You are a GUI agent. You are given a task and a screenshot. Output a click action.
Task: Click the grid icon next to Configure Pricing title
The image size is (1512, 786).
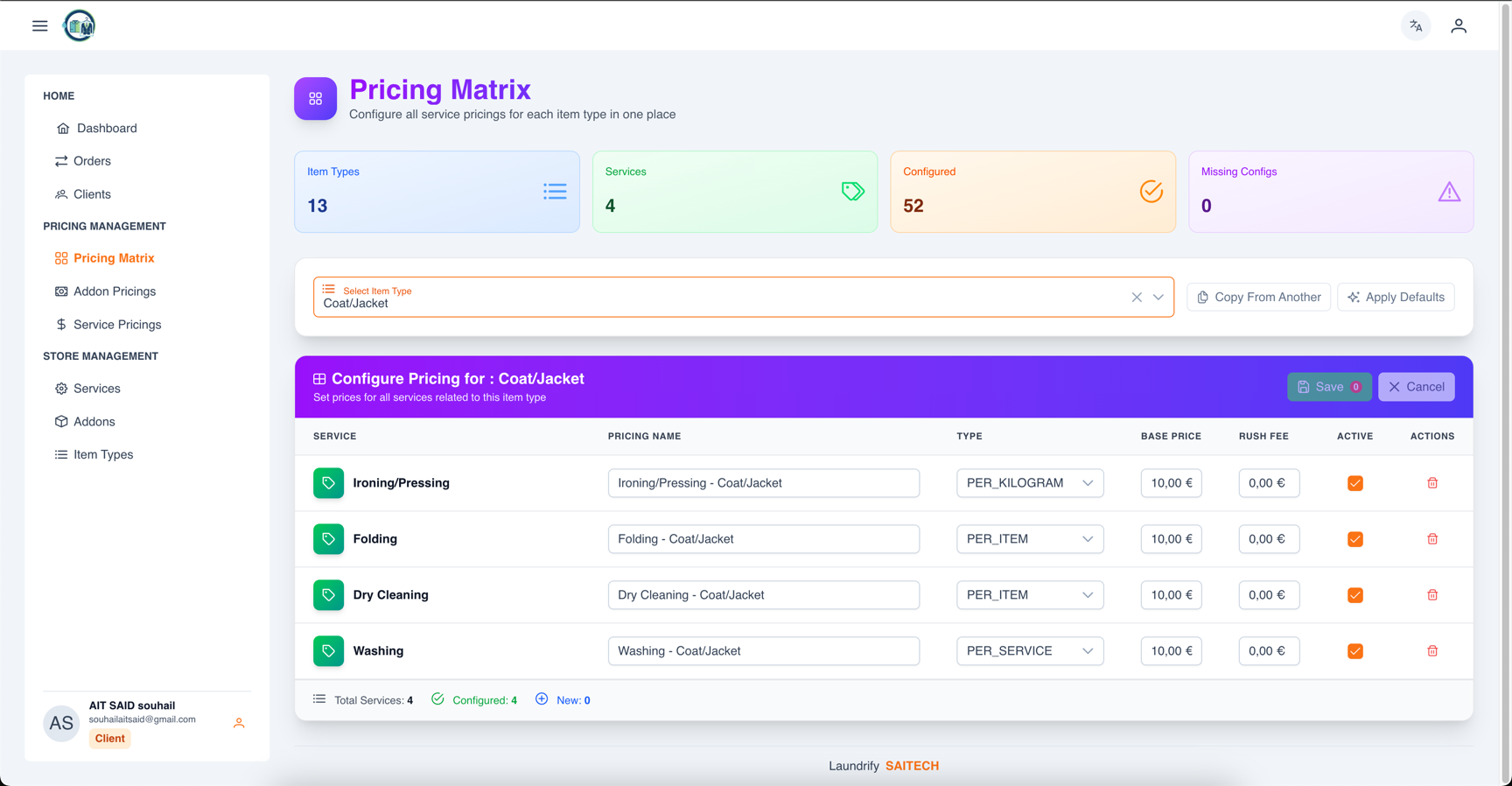pos(319,379)
